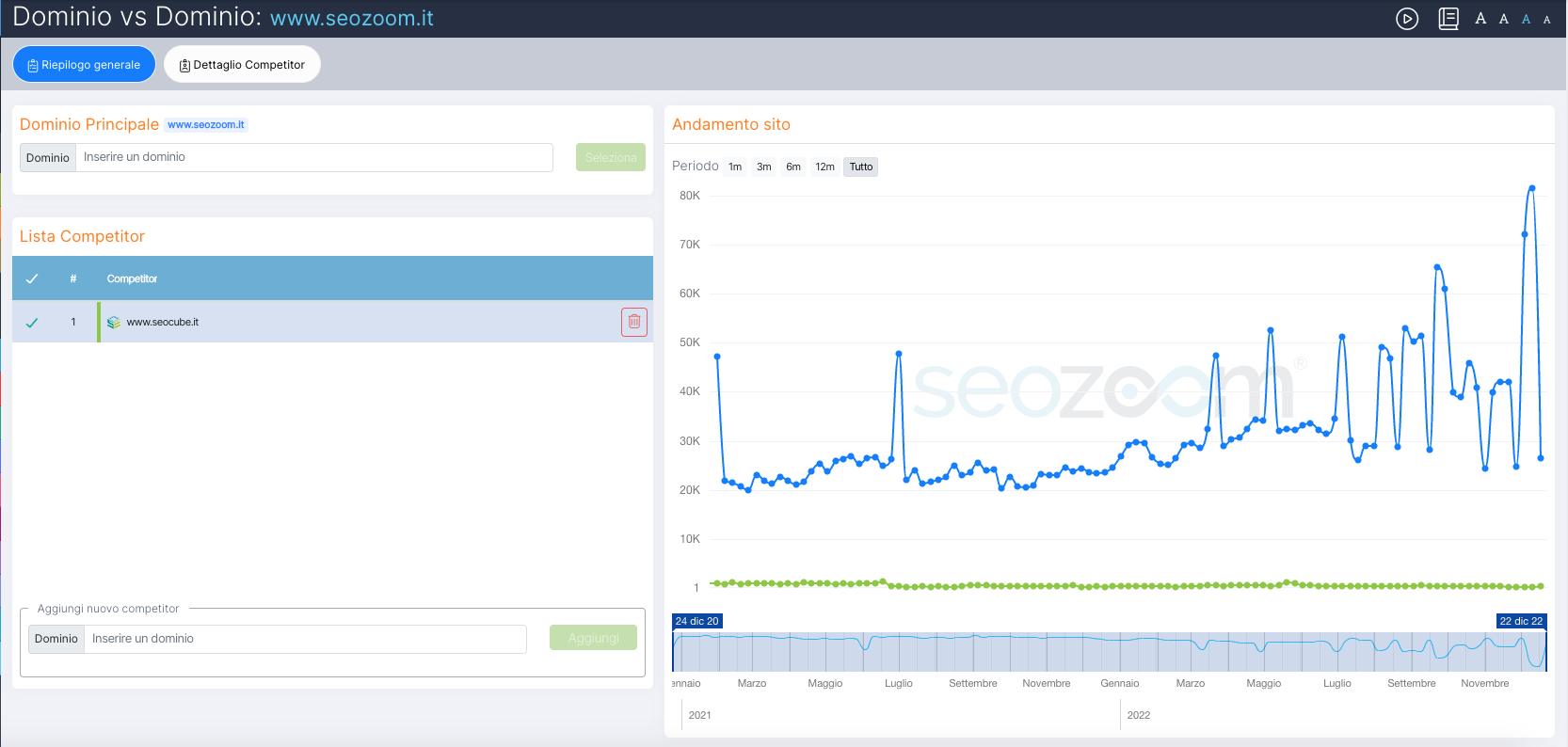The width and height of the screenshot is (1568, 747).
Task: Open the guide document icon
Action: click(x=1448, y=19)
